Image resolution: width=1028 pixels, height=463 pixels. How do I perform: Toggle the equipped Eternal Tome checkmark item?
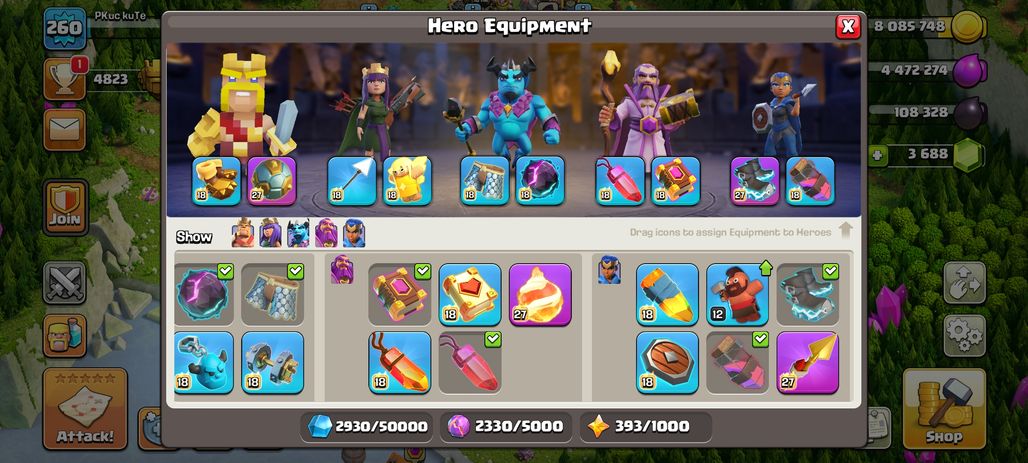tap(399, 294)
